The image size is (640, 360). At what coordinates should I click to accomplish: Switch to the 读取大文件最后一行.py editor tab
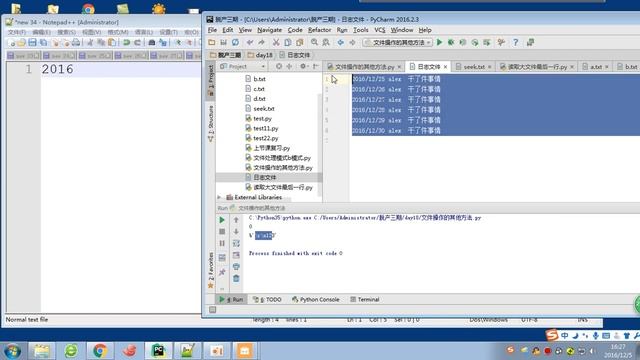point(537,67)
